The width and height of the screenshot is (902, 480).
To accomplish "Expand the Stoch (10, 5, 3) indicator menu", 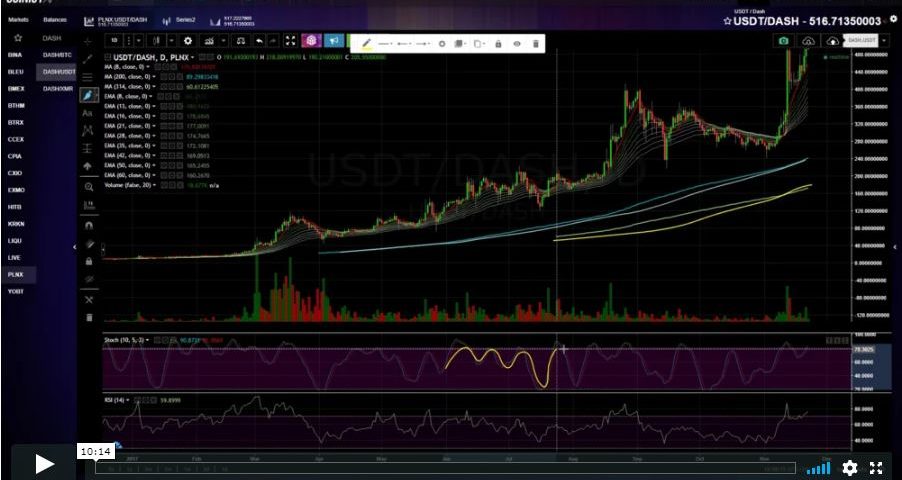I will pyautogui.click(x=149, y=340).
